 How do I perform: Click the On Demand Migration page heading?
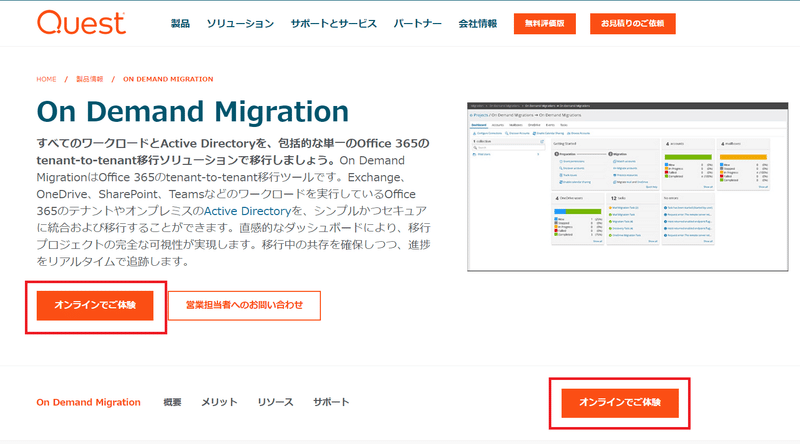[x=193, y=111]
